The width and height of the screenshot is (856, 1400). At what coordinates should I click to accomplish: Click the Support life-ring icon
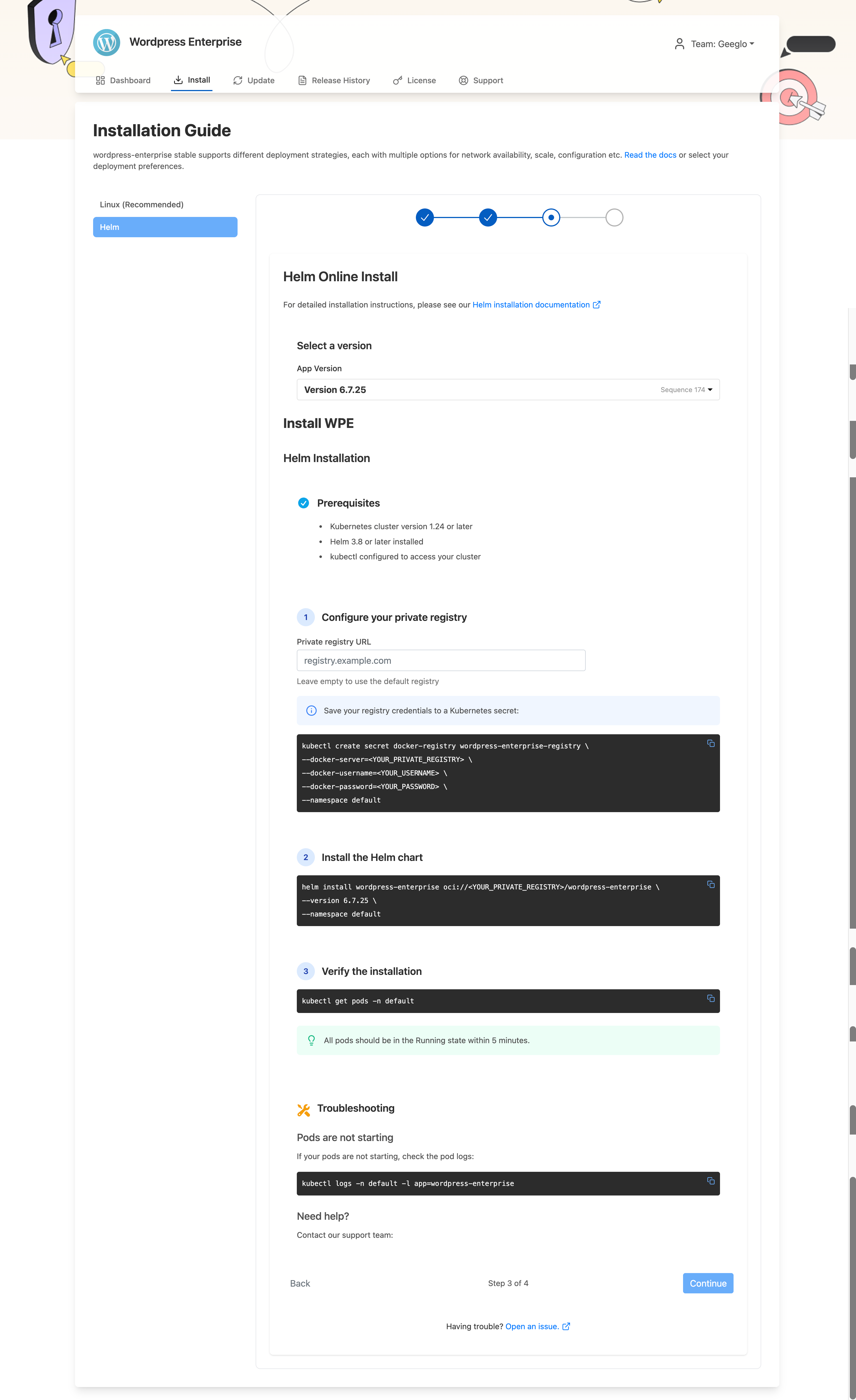click(x=463, y=80)
